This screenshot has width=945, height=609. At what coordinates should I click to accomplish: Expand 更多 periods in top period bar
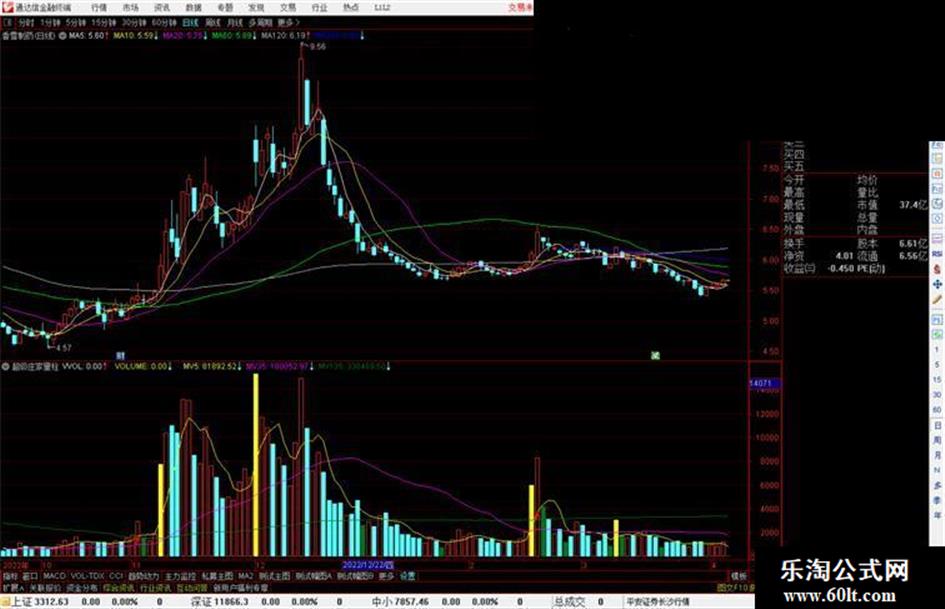point(289,23)
